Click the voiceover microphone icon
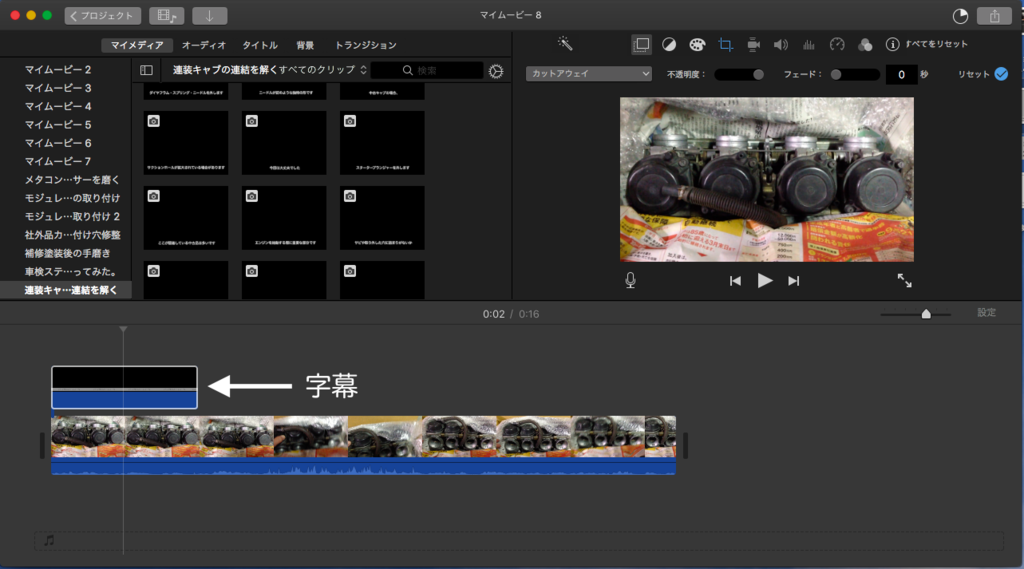Screen dimensions: 1024x569 (630, 280)
